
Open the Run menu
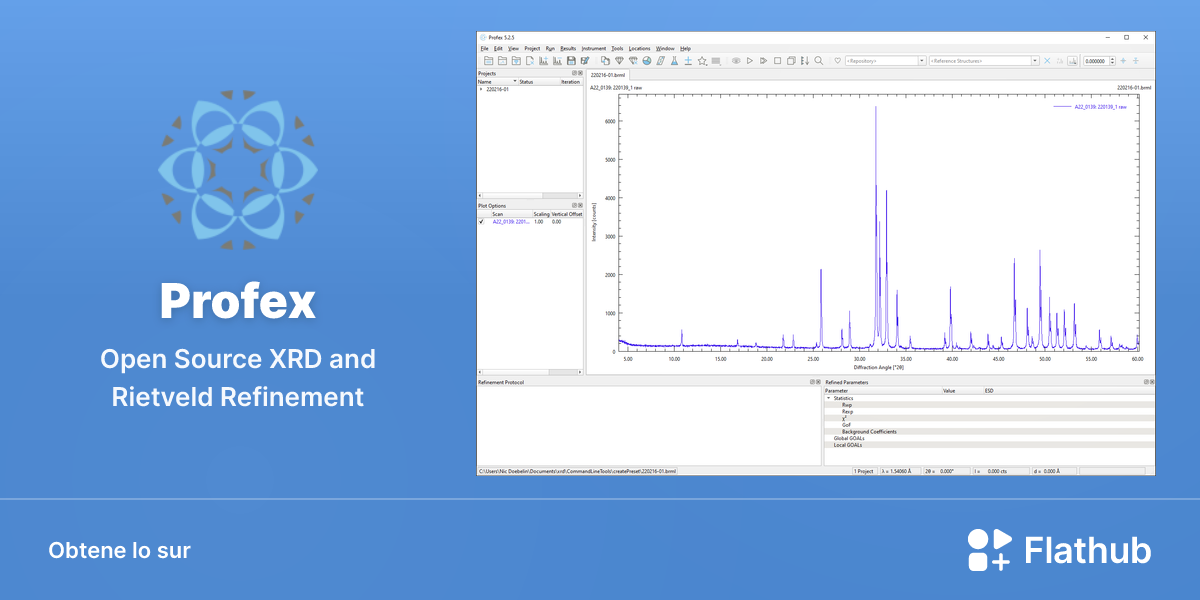click(550, 48)
